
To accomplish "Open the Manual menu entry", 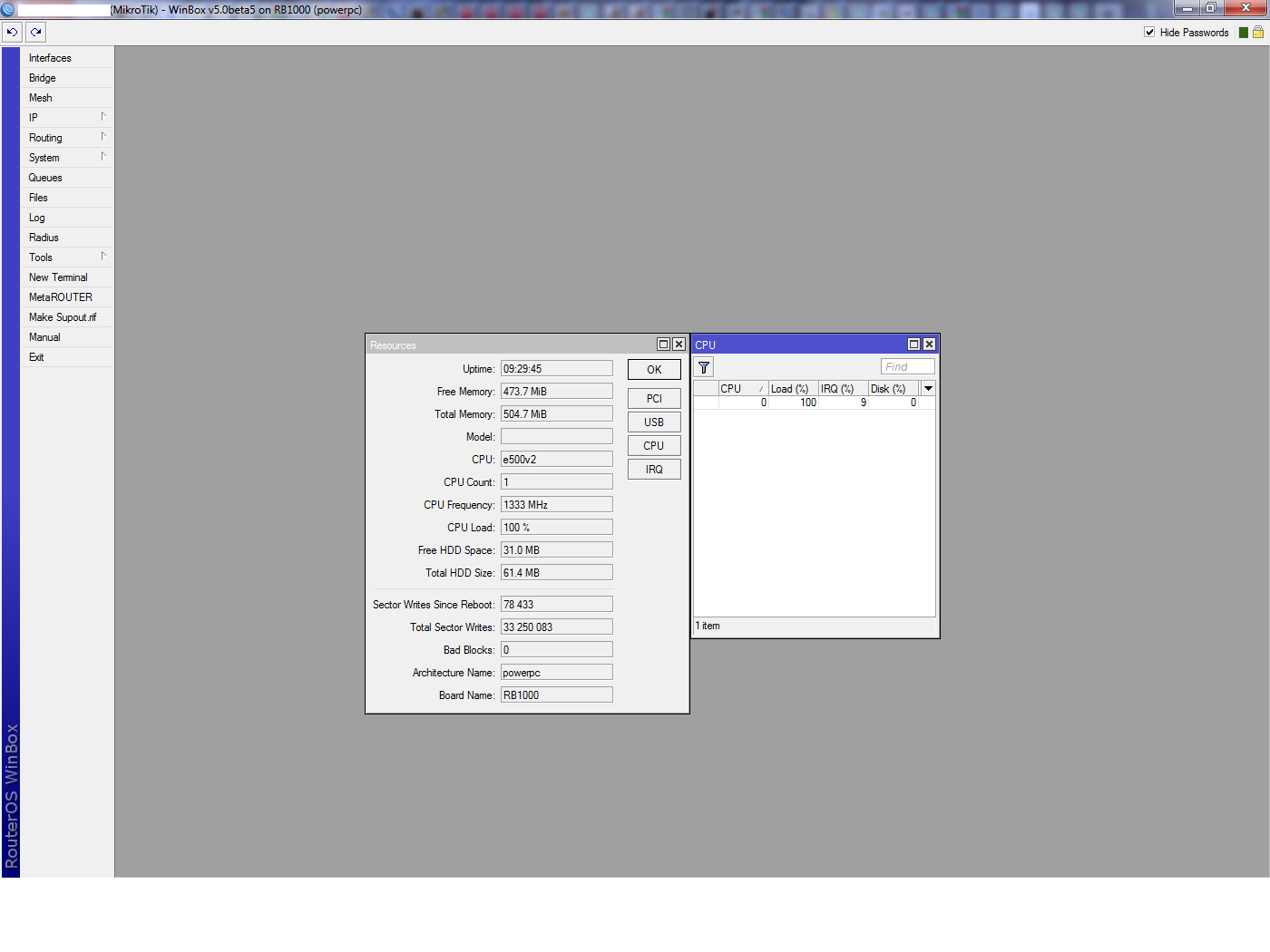I will click(x=68, y=337).
